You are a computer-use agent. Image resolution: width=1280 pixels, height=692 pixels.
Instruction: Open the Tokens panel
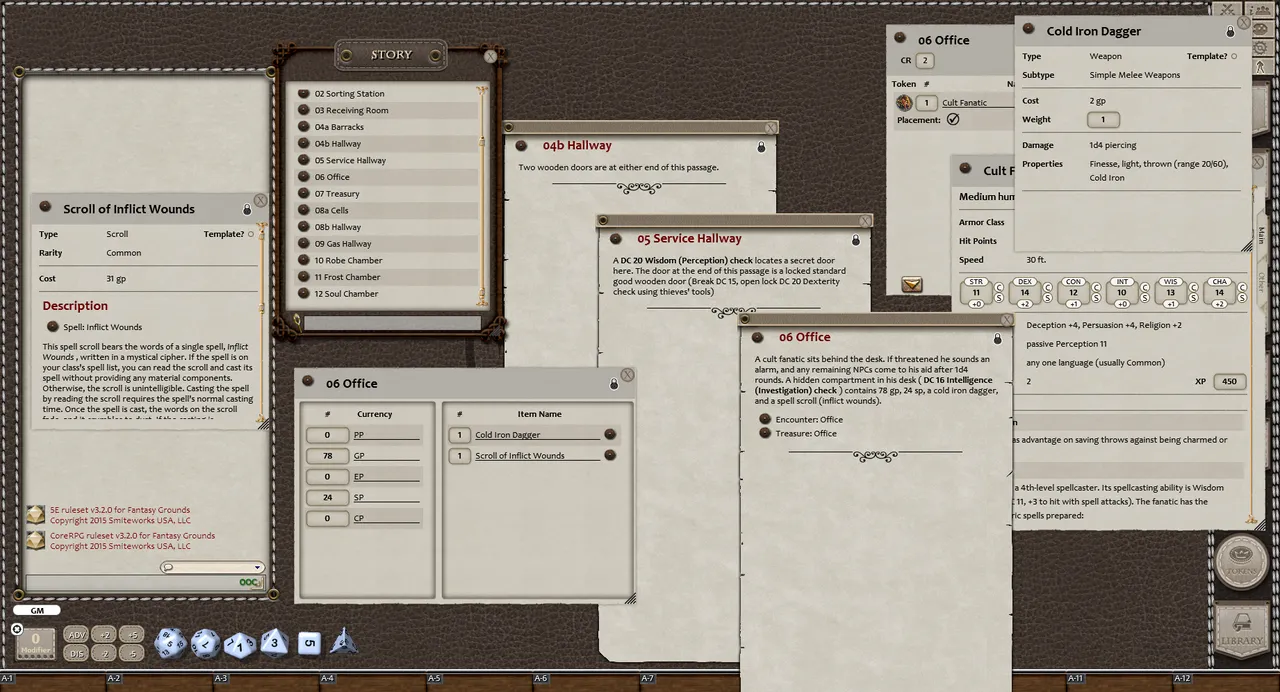click(1241, 562)
